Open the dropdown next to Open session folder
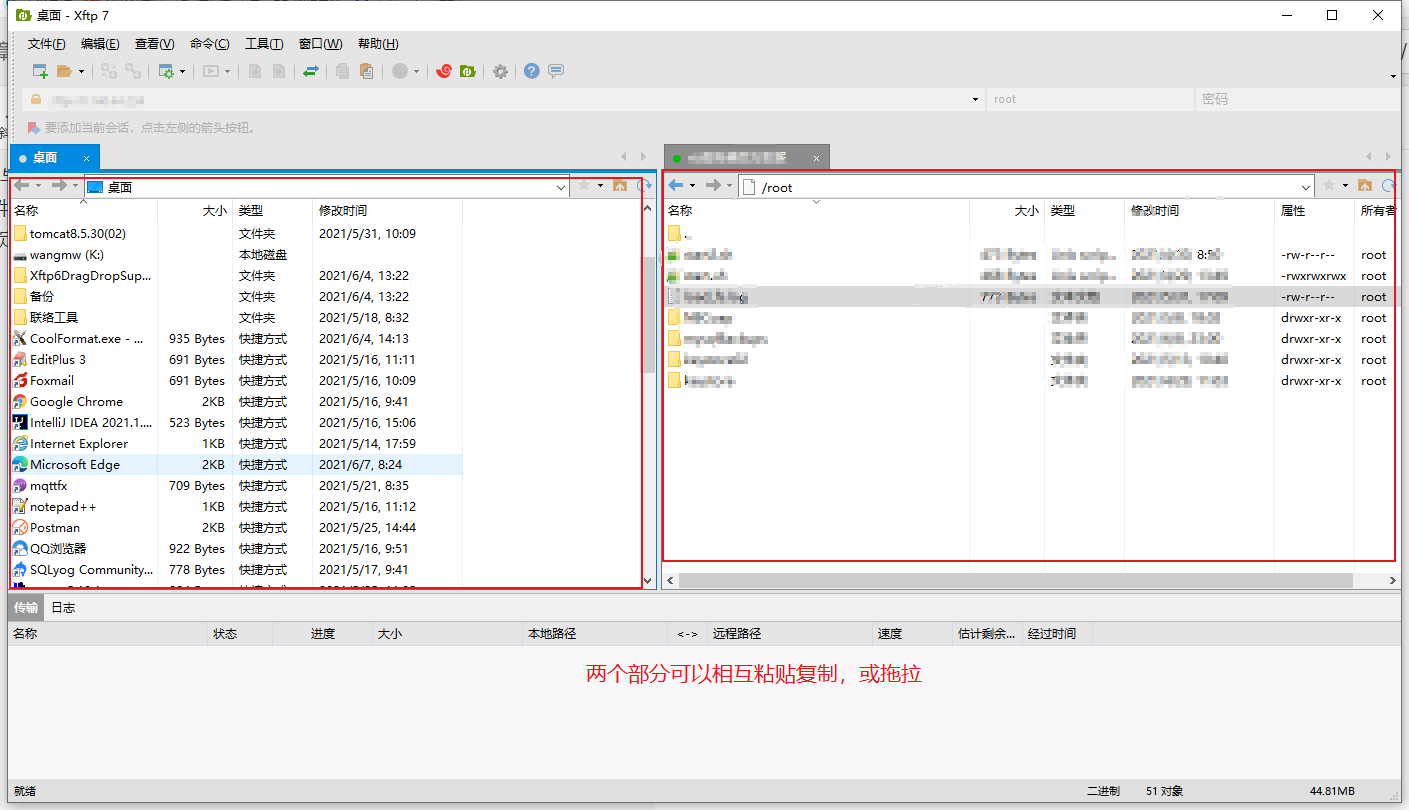This screenshot has height=810, width=1409. 81,72
